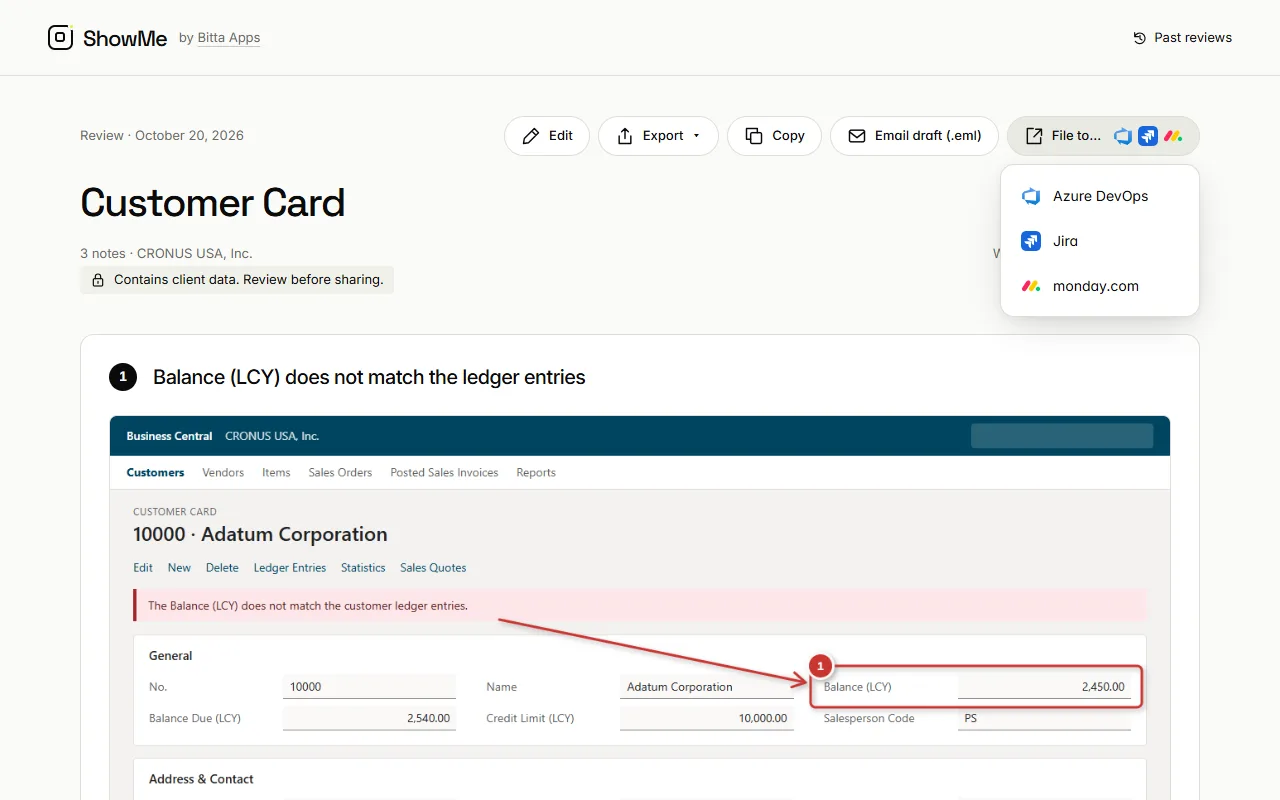This screenshot has width=1280, height=800.
Task: Select Posted Sales Invoices tab
Action: coord(444,473)
